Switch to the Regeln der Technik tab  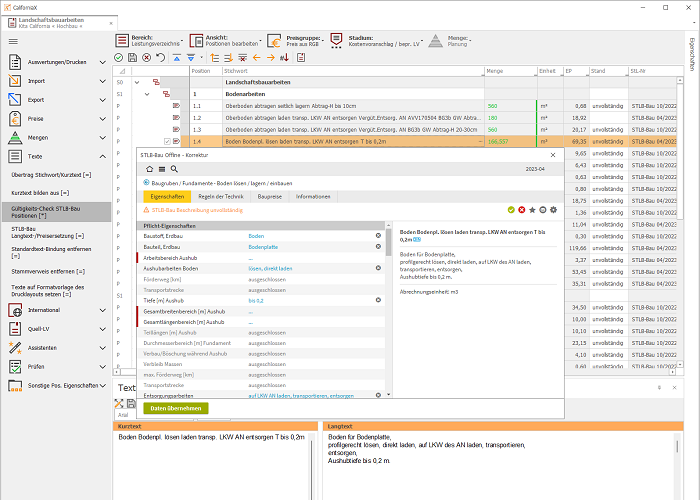[221, 196]
